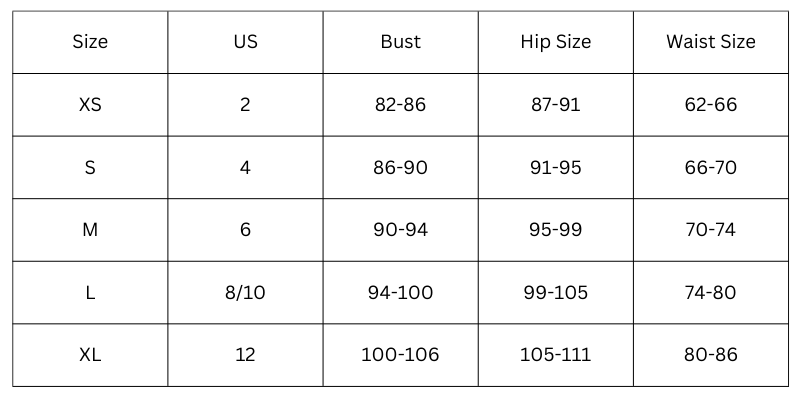Select hip measurement 105-111

pos(556,355)
